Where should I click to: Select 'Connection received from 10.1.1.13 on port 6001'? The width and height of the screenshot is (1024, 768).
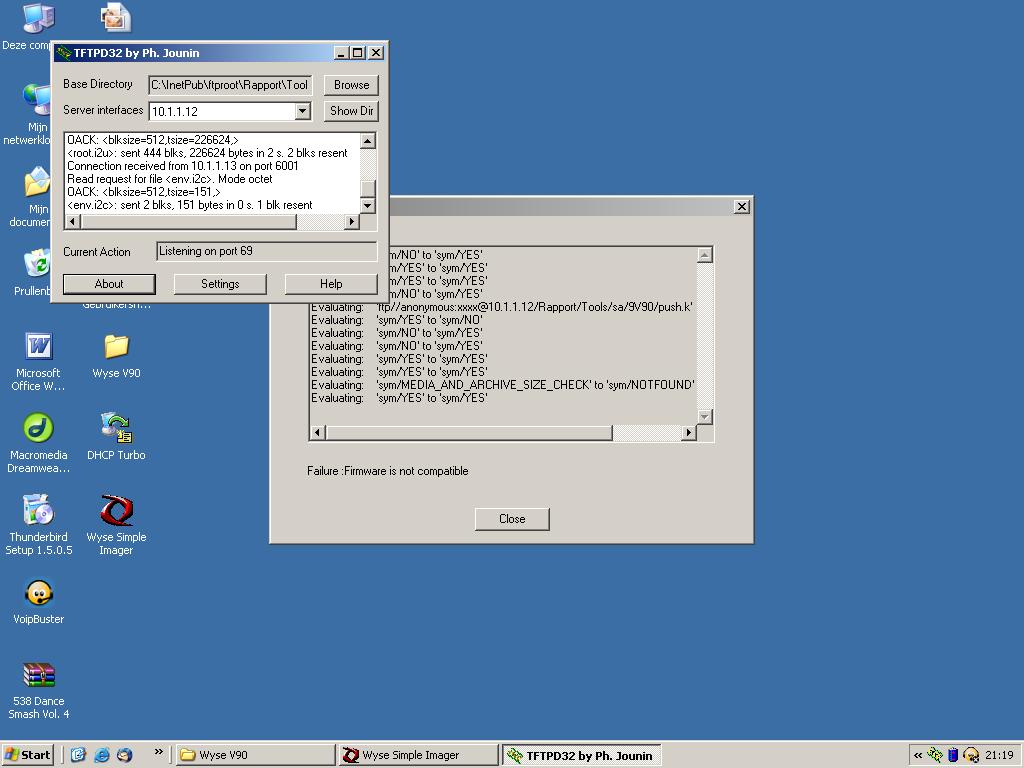tap(183, 166)
